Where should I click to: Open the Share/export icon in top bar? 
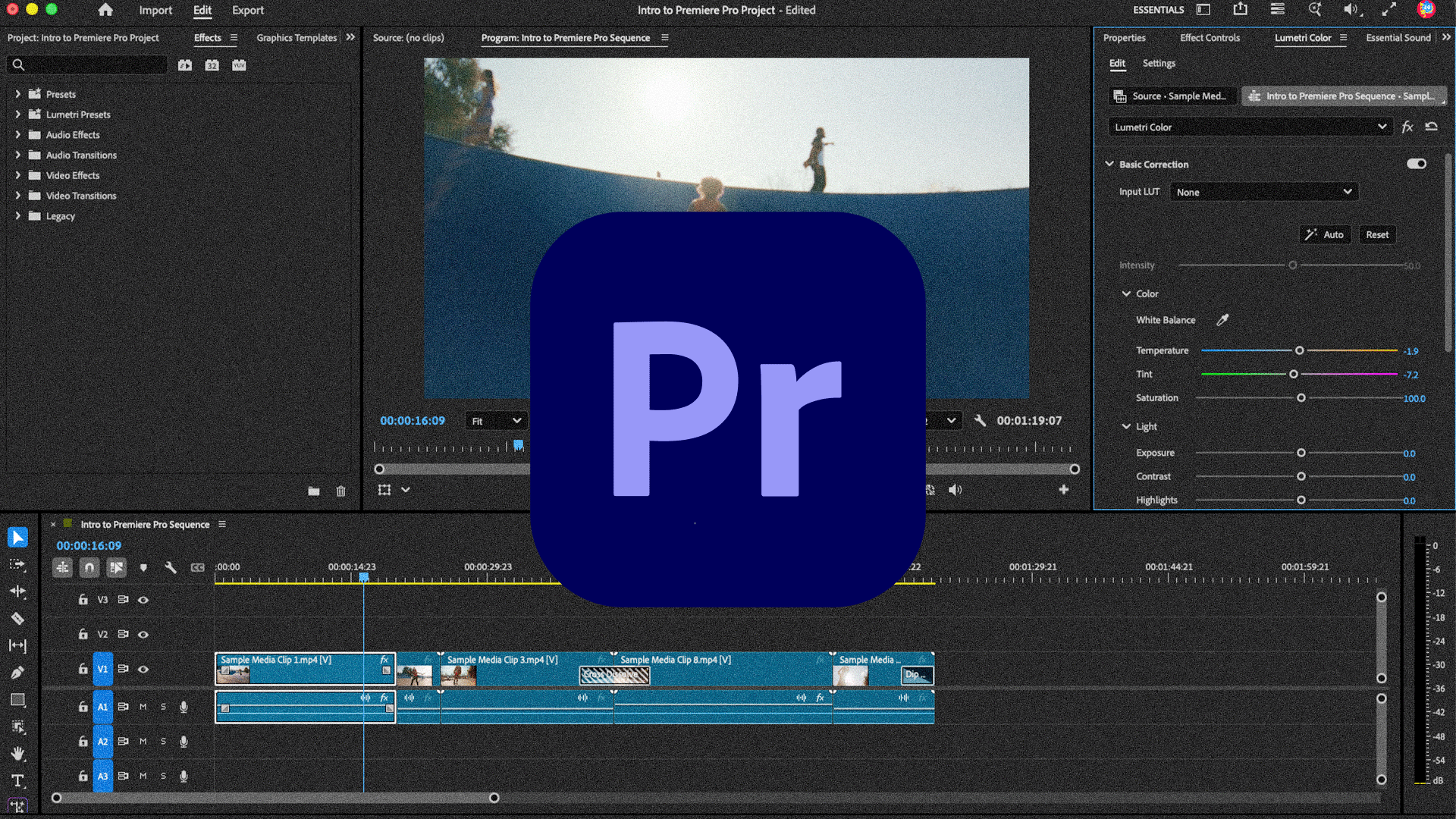1240,9
